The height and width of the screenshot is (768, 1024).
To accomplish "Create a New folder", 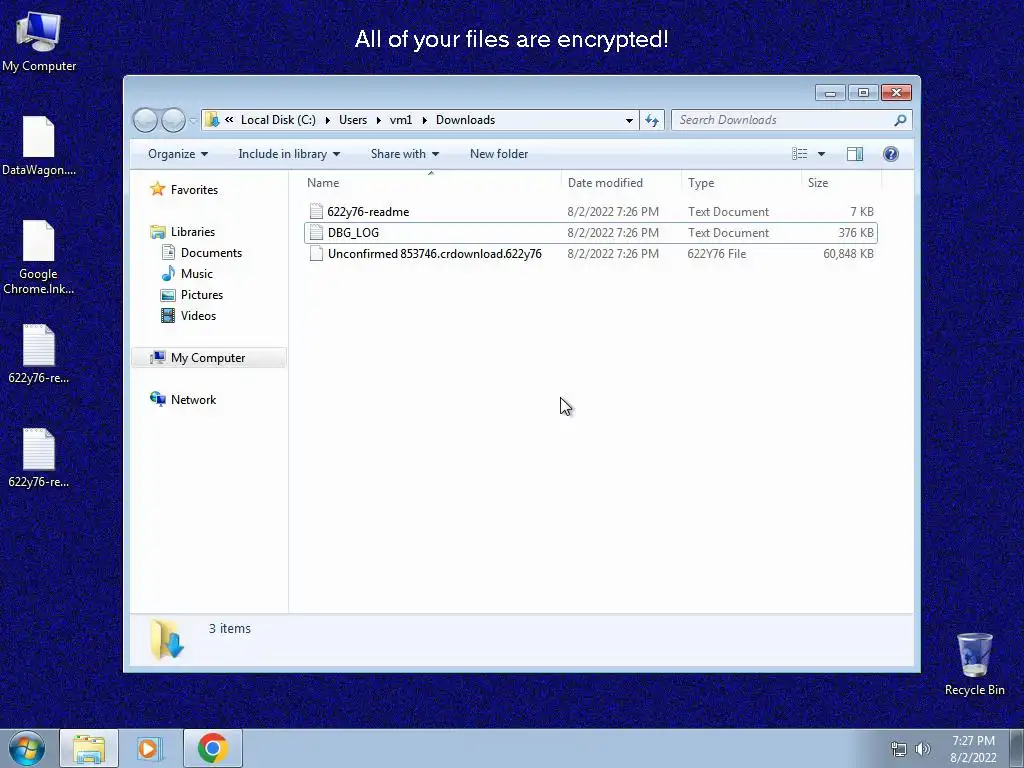I will tap(499, 154).
